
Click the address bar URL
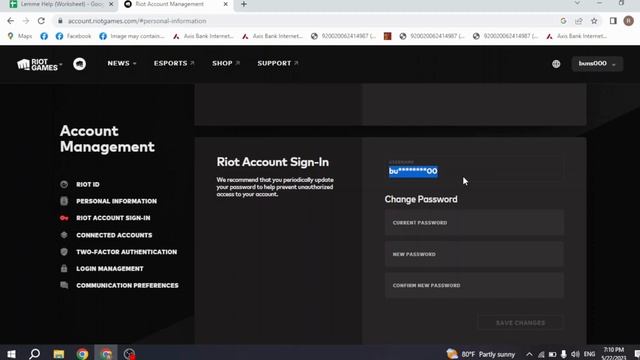[137, 21]
